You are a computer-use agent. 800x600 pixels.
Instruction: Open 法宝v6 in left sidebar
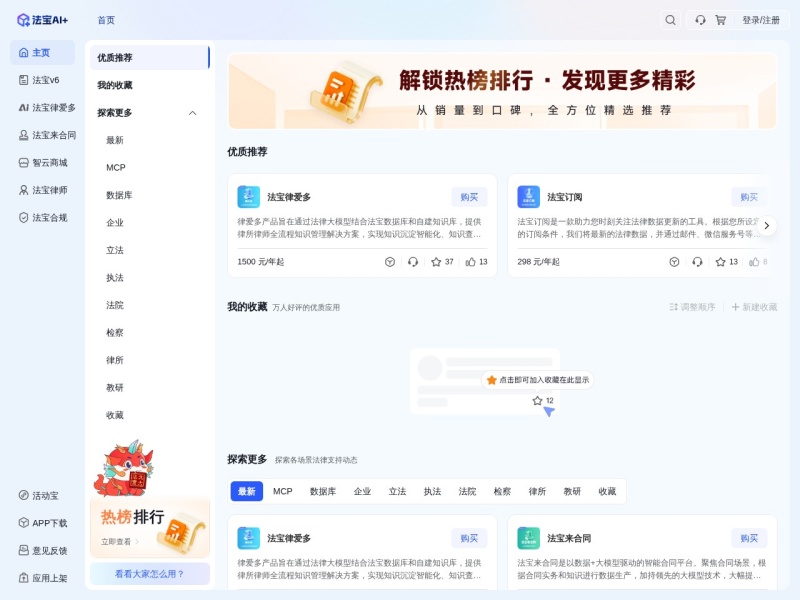coord(42,80)
